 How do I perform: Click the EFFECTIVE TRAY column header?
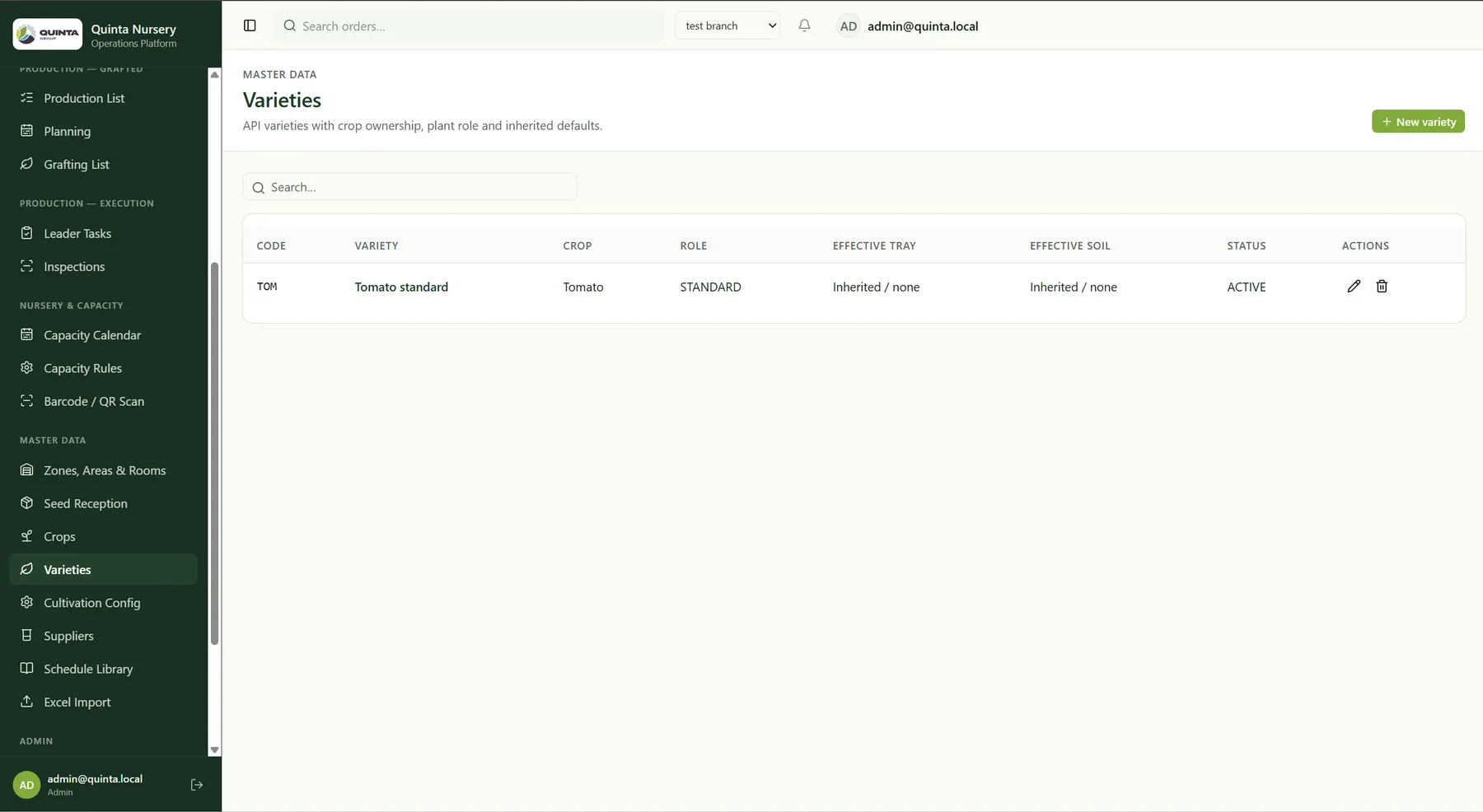coord(874,245)
